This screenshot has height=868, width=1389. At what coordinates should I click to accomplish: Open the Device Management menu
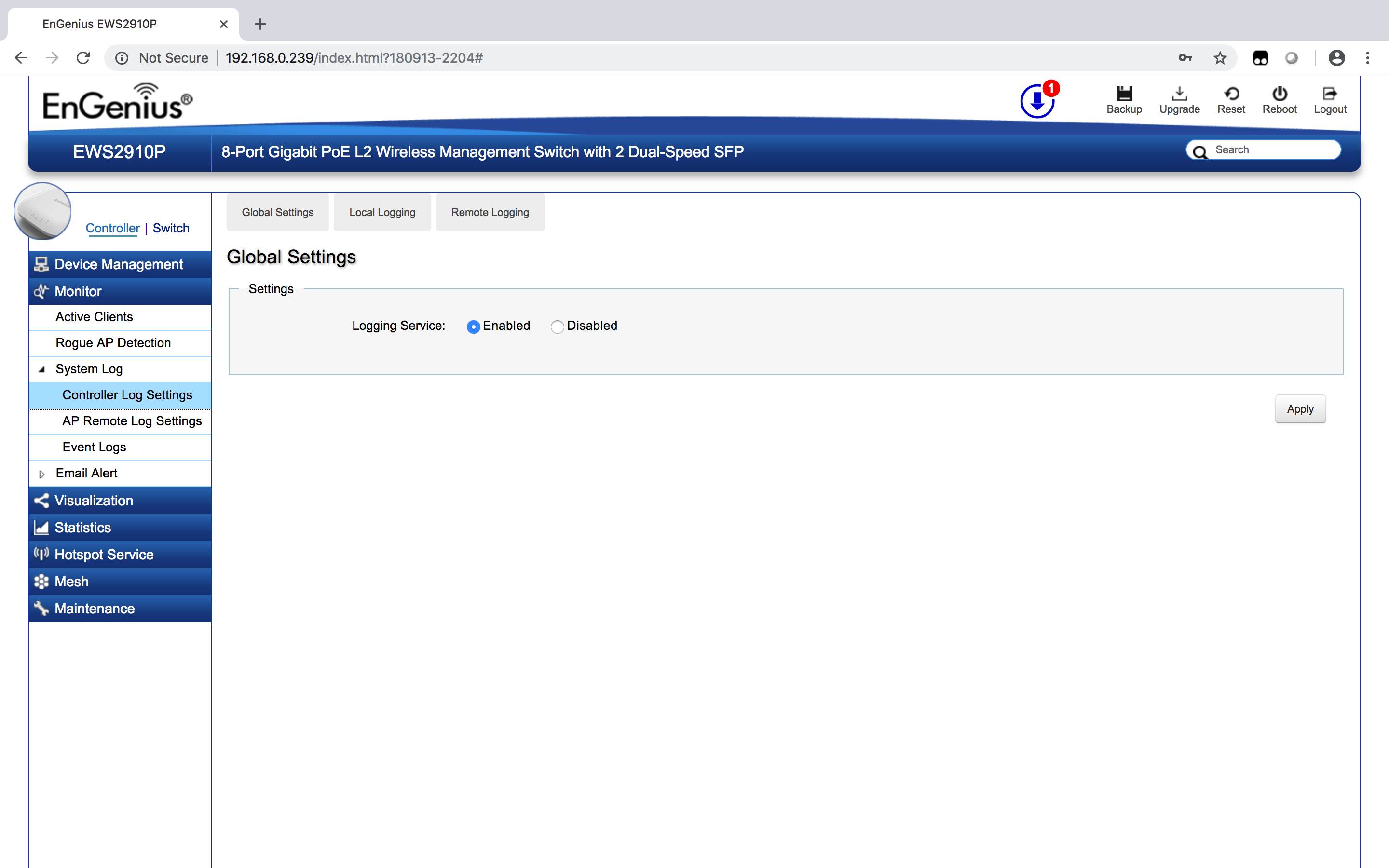pos(120,264)
